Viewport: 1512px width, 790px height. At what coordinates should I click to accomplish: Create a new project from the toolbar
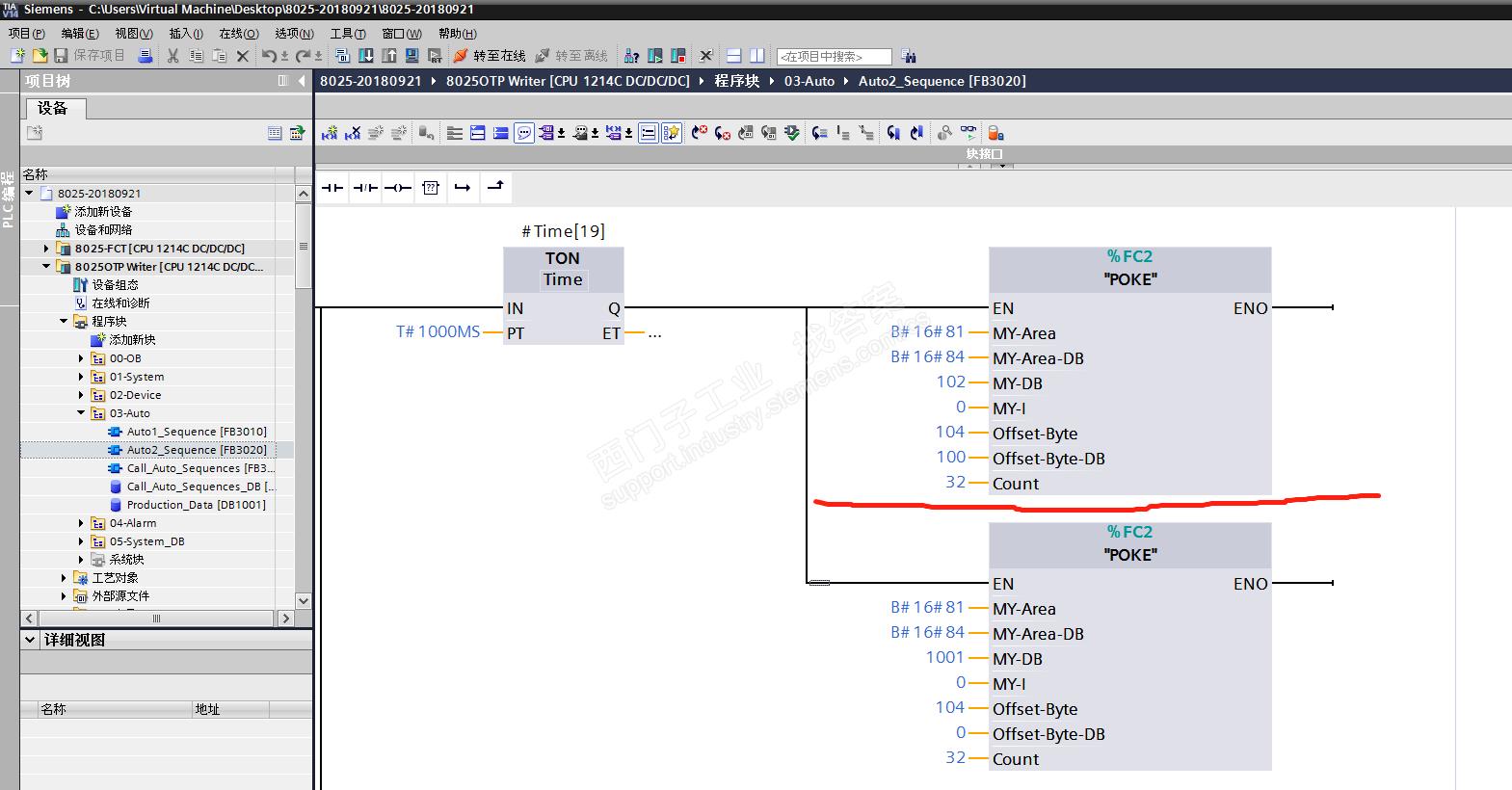pos(17,56)
